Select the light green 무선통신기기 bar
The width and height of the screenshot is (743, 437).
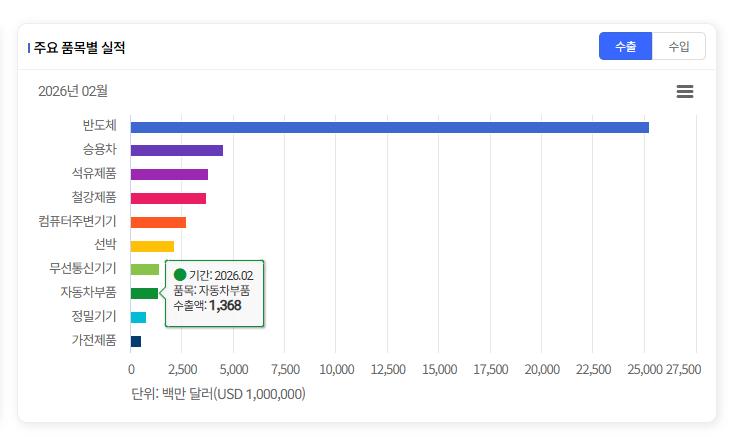click(x=144, y=269)
